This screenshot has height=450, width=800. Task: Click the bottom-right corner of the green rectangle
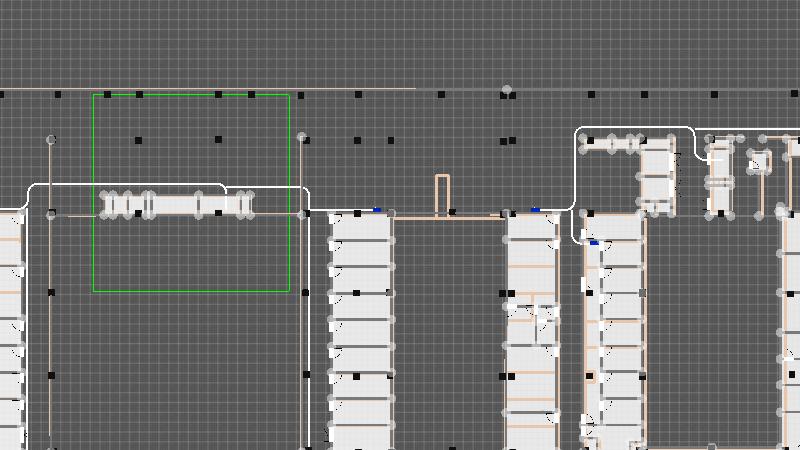pos(289,291)
